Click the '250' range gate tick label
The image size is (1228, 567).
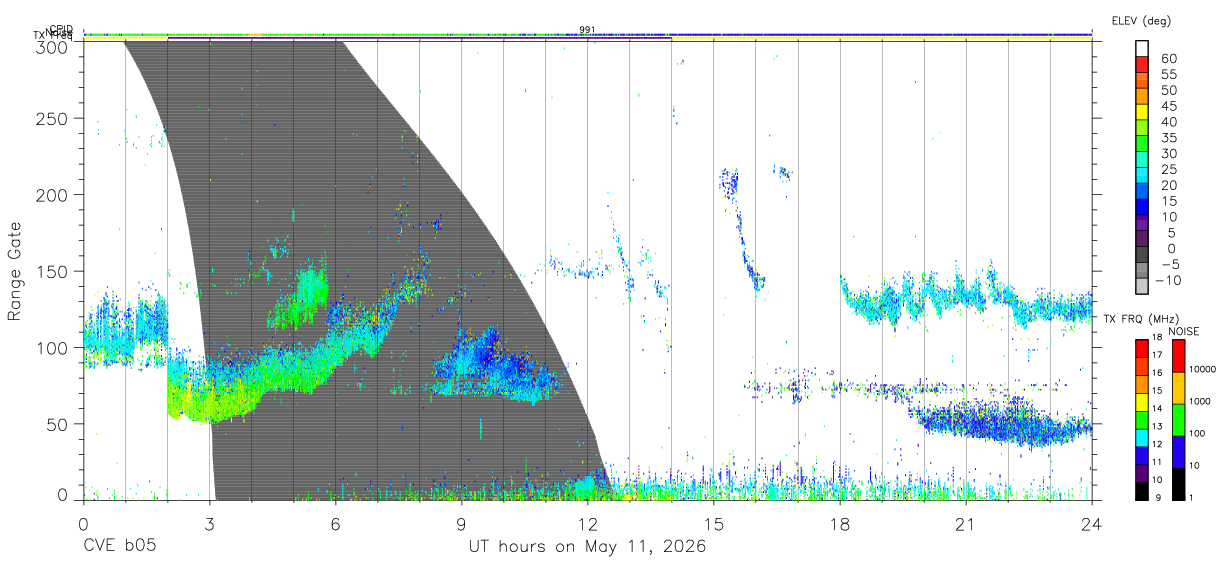tap(52, 119)
